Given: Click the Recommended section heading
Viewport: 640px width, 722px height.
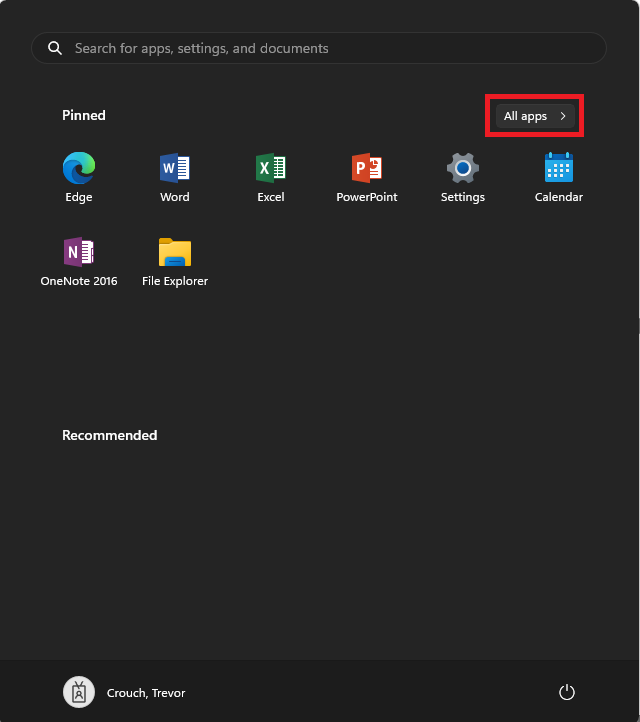Looking at the screenshot, I should coord(110,435).
